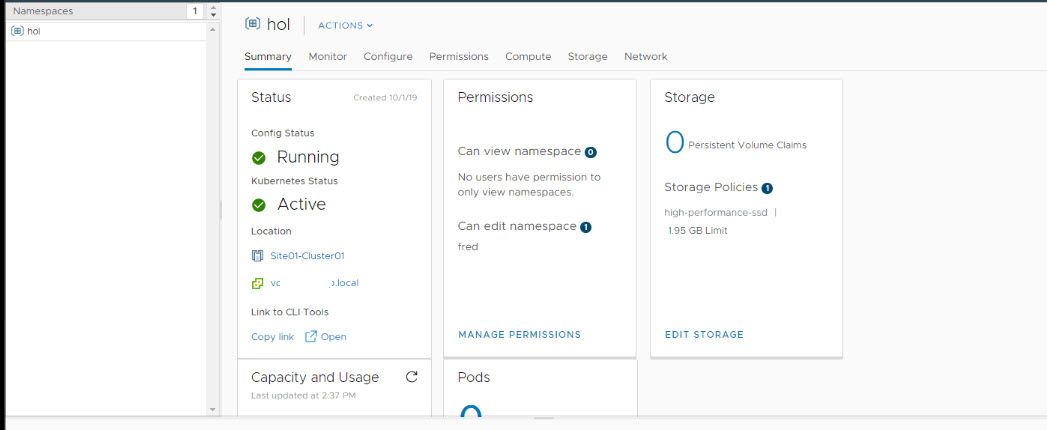Switch to the Monitor tab
The width and height of the screenshot is (1047, 430).
tap(327, 57)
